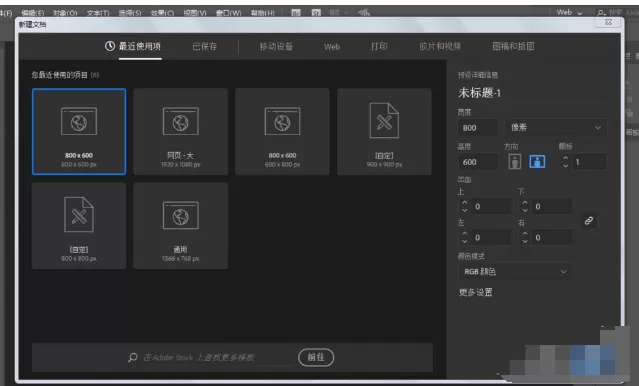Click the Adobe Stock template search field
Image resolution: width=639 pixels, height=386 pixels.
click(199, 357)
